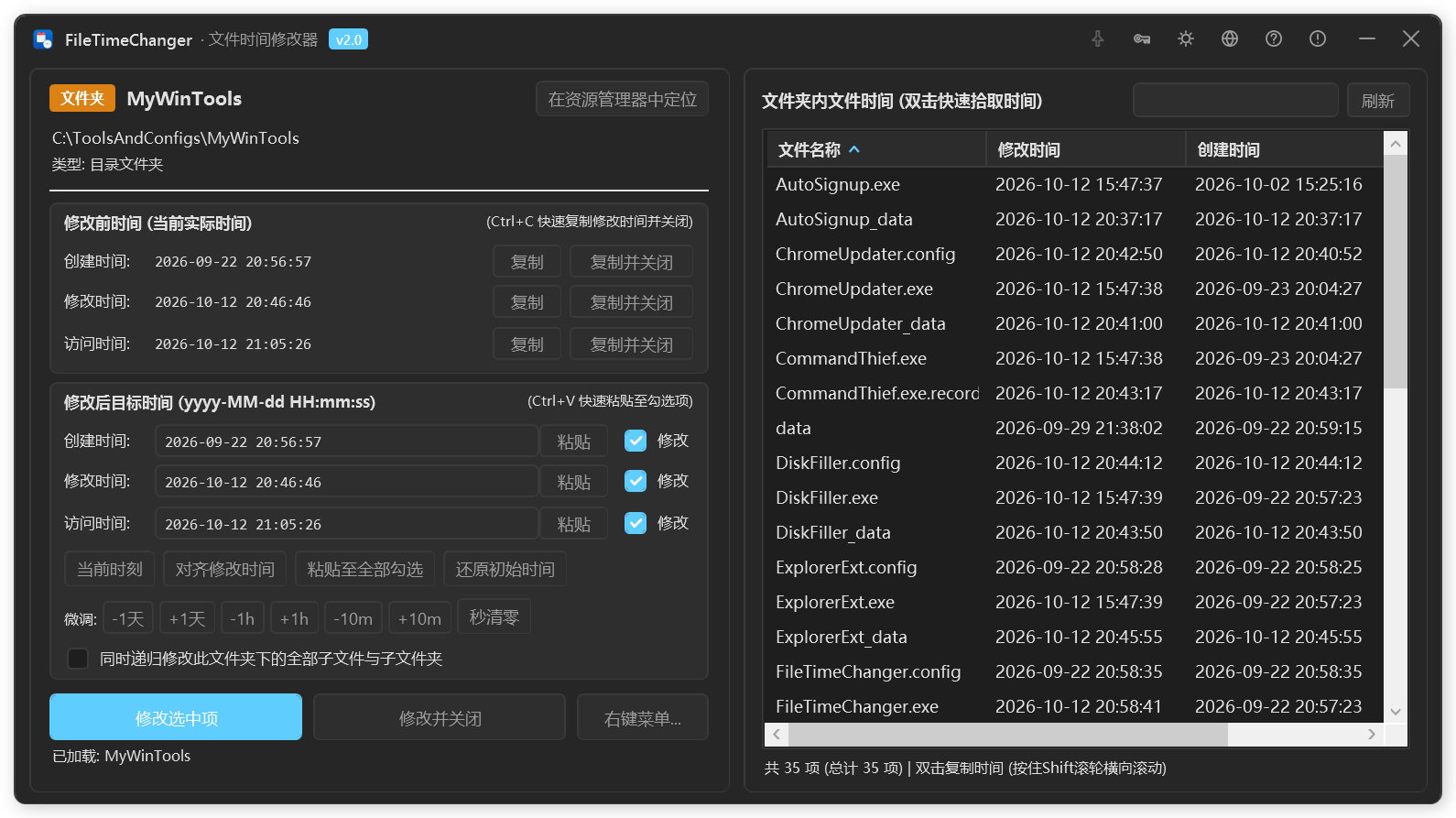Screen dimensions: 1456x818
Task: Click the 秒清零 button
Action: (494, 616)
